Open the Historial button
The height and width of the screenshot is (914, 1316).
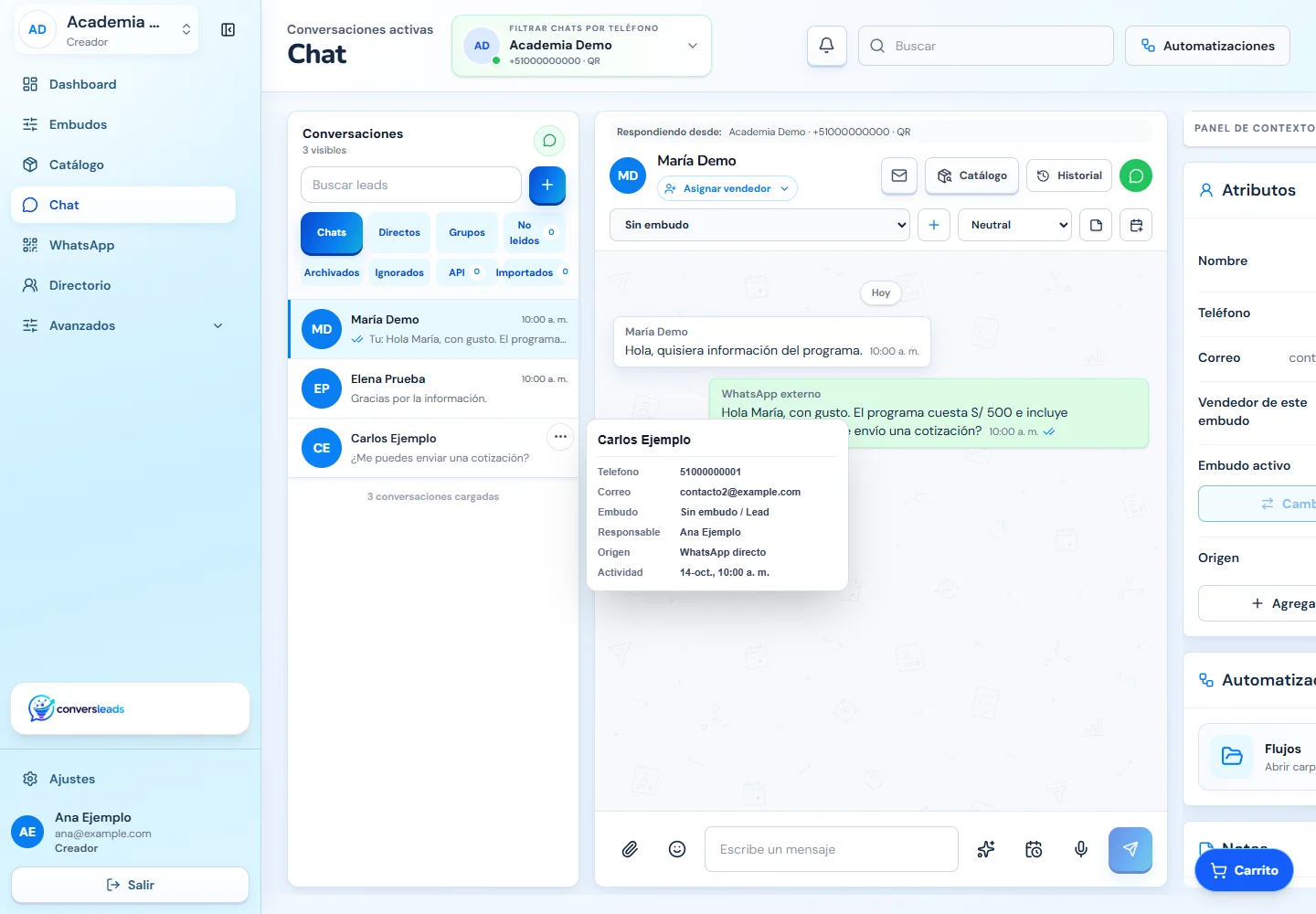(x=1069, y=175)
